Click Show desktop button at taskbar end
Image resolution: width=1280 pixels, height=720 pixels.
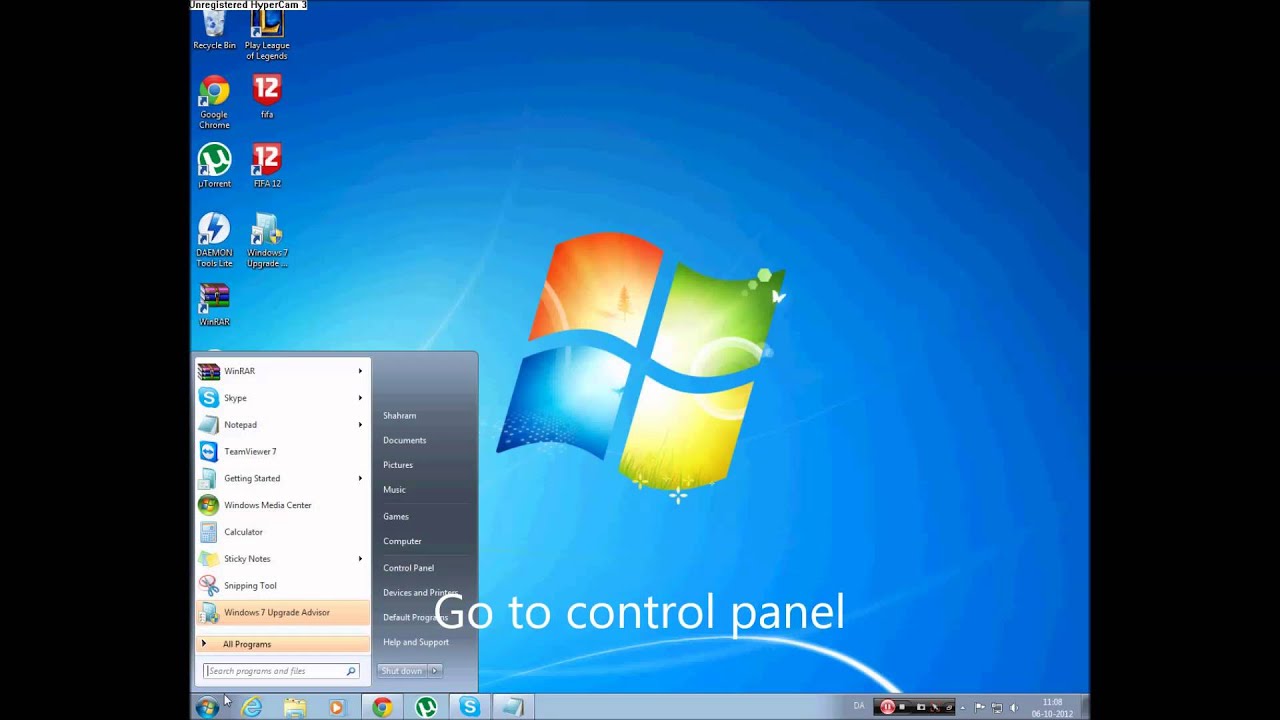[x=1084, y=707]
